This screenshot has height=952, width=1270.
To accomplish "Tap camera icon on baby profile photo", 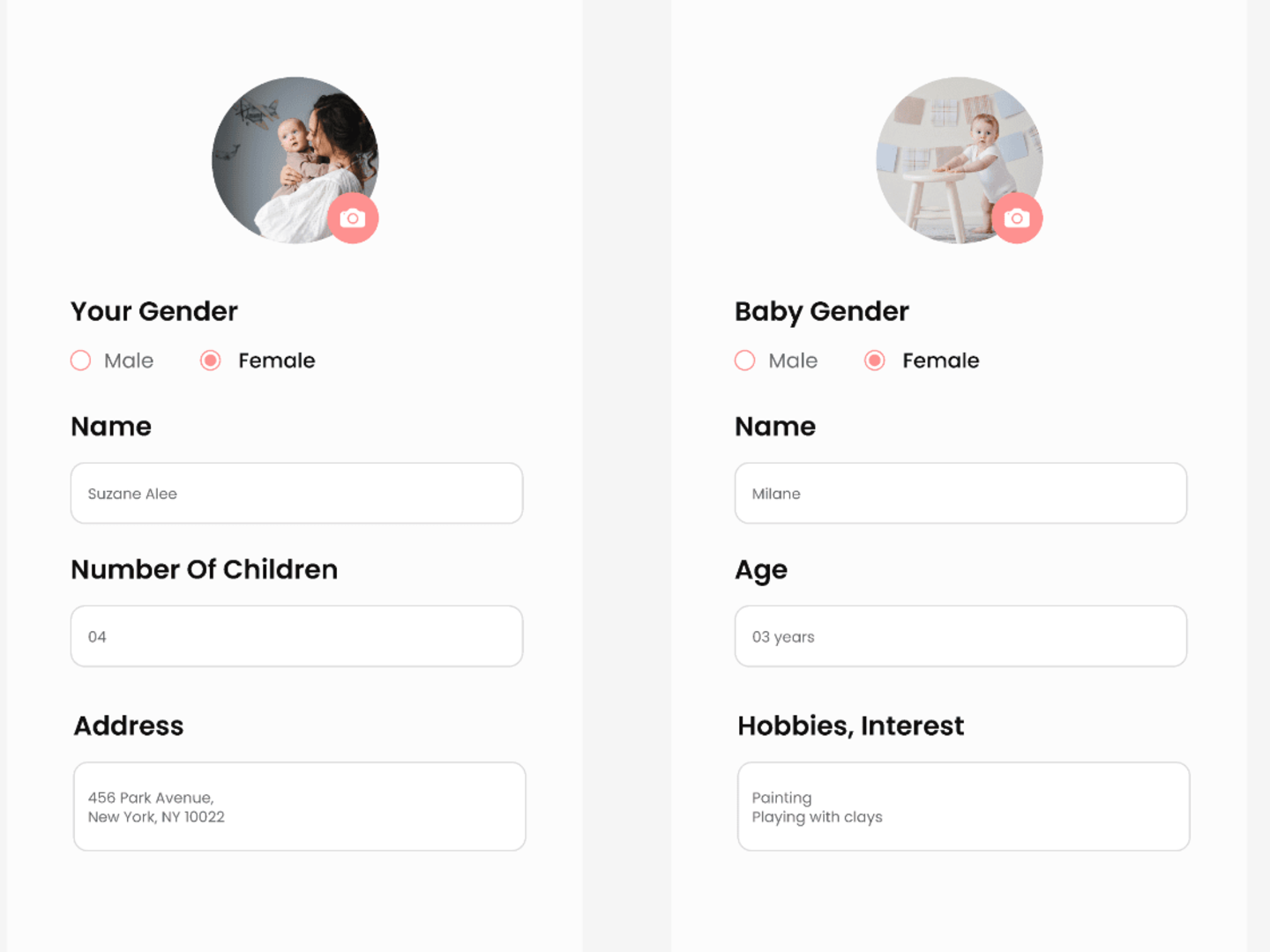I will [x=1017, y=218].
